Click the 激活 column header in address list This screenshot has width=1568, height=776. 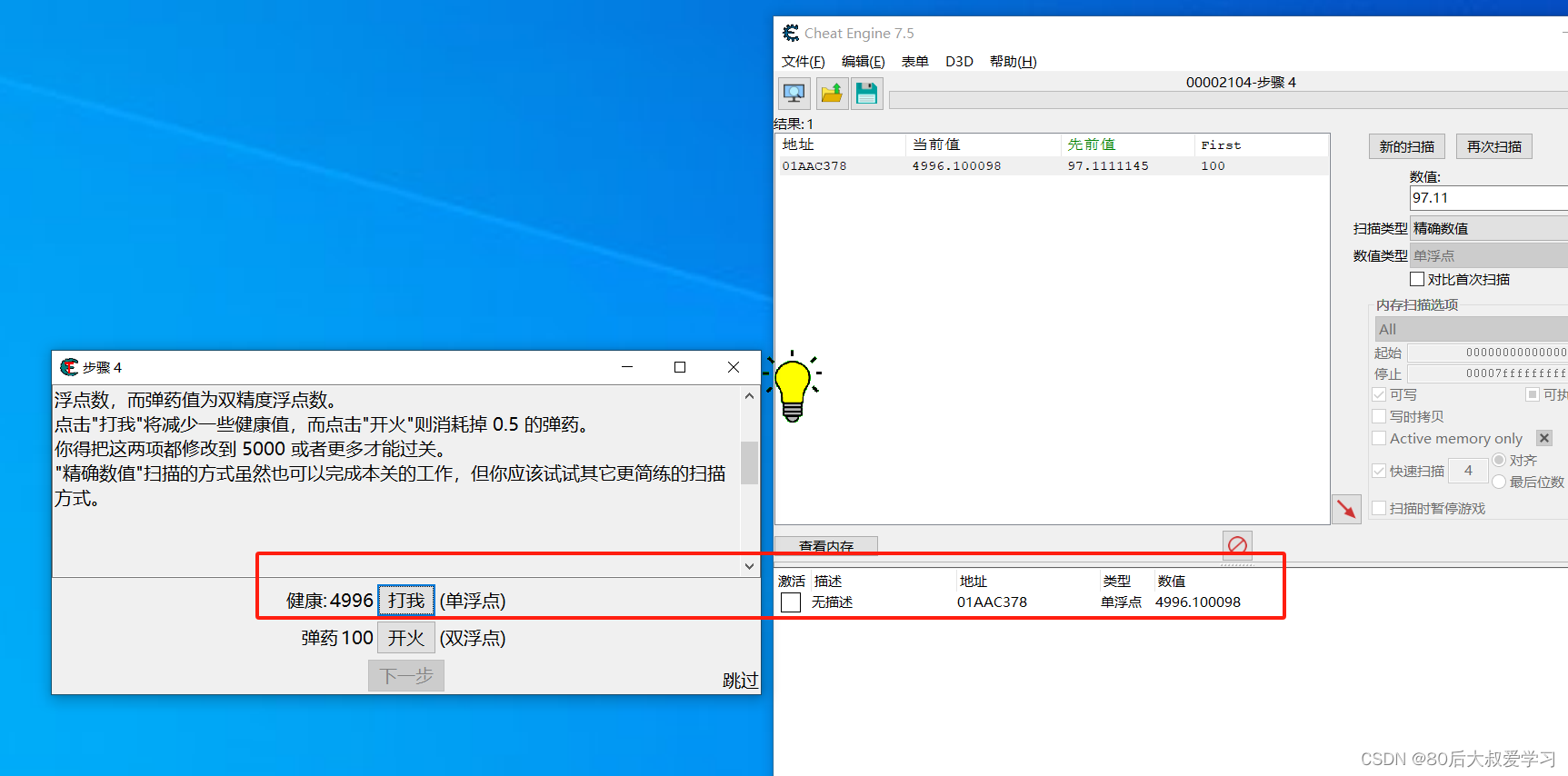click(x=792, y=582)
